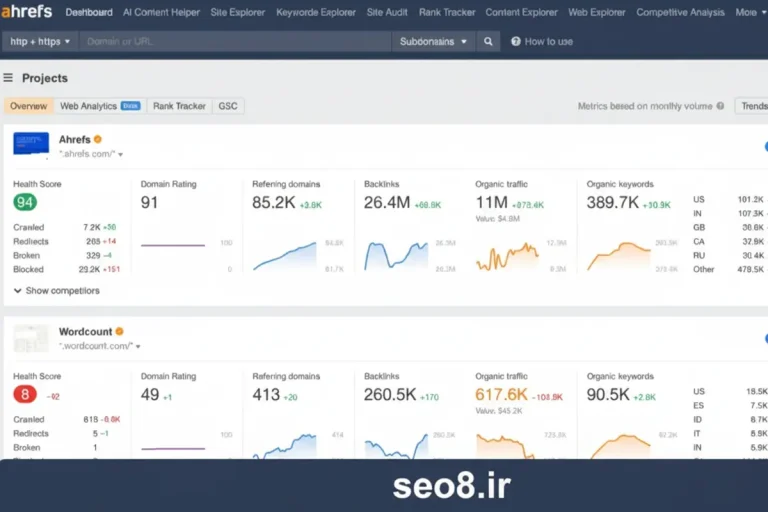Click the verified badge next to Wordcount
The height and width of the screenshot is (512, 768).
coord(120,332)
